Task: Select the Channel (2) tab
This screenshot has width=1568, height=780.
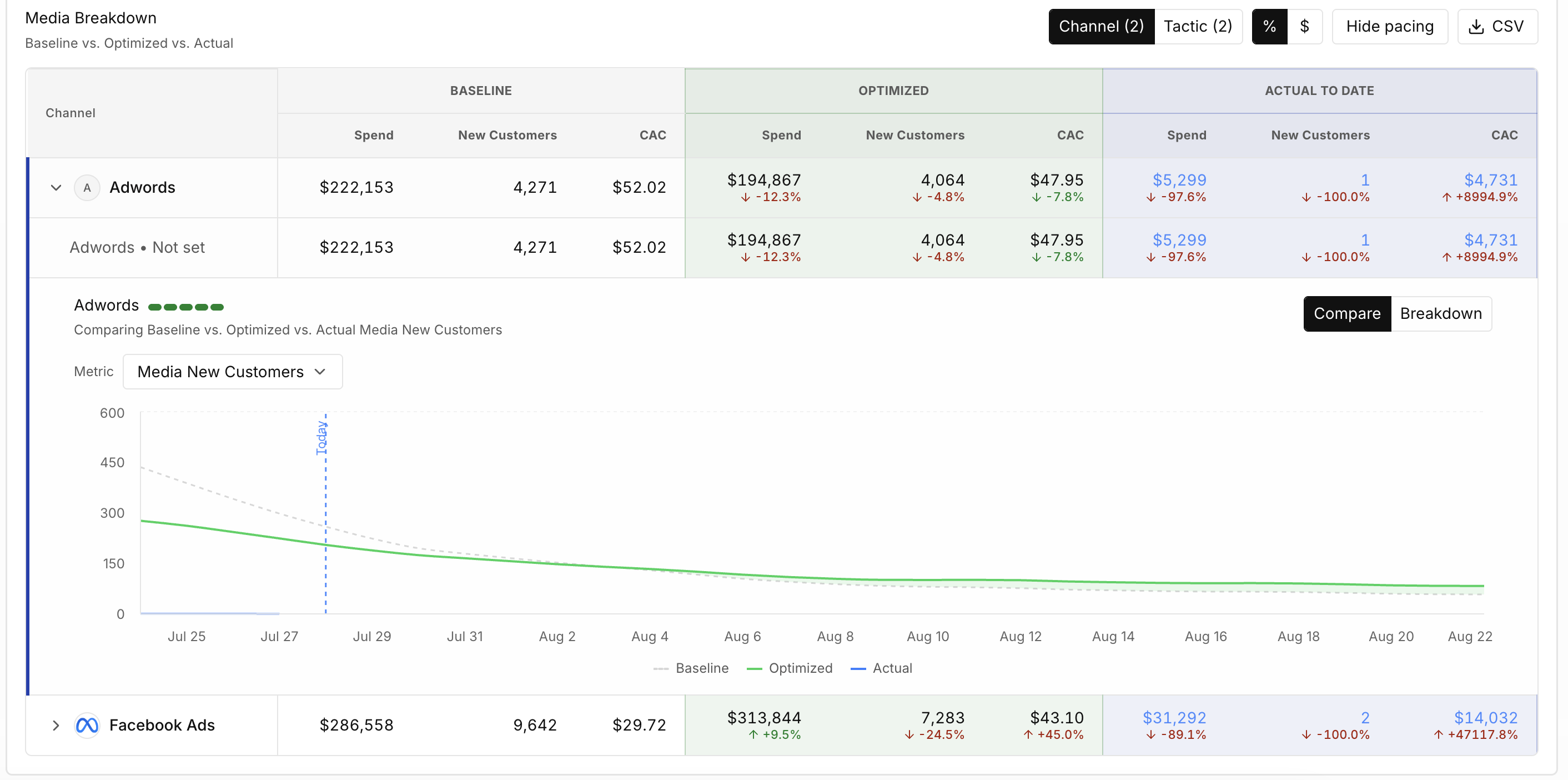Action: click(x=1101, y=27)
